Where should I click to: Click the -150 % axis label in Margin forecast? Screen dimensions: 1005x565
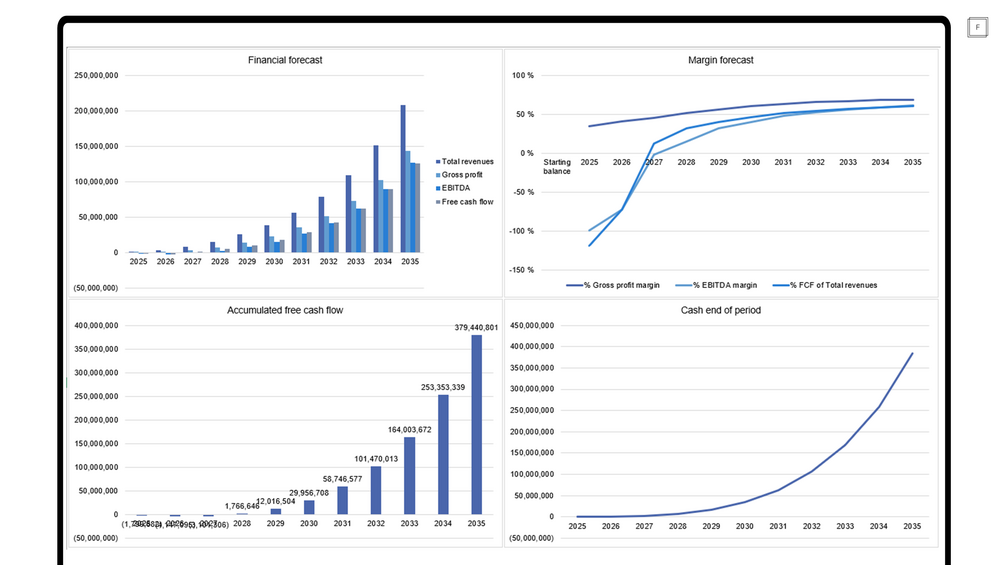coord(521,270)
